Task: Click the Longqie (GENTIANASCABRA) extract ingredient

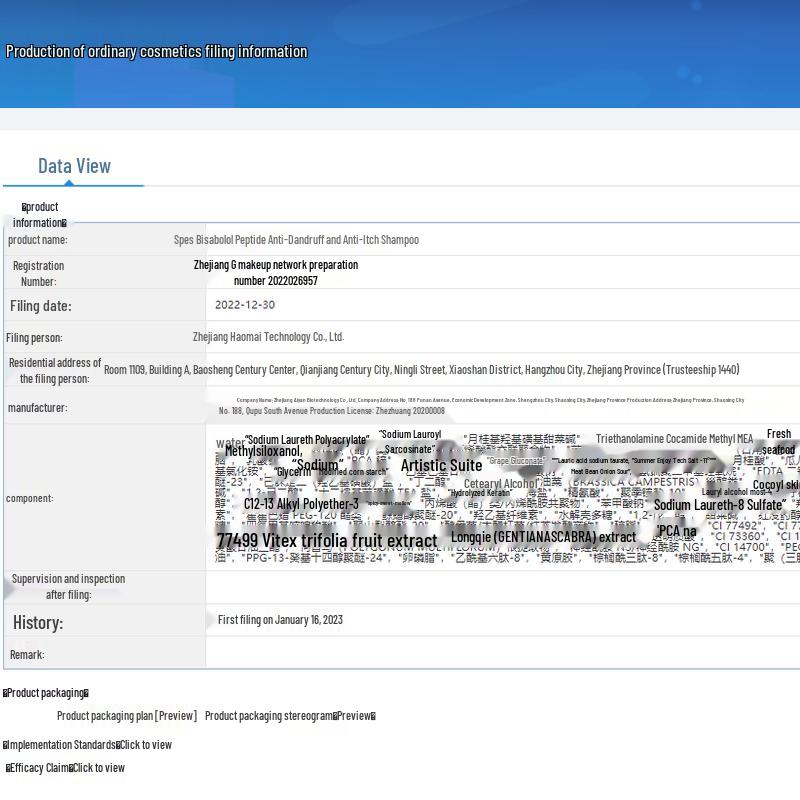Action: point(543,537)
